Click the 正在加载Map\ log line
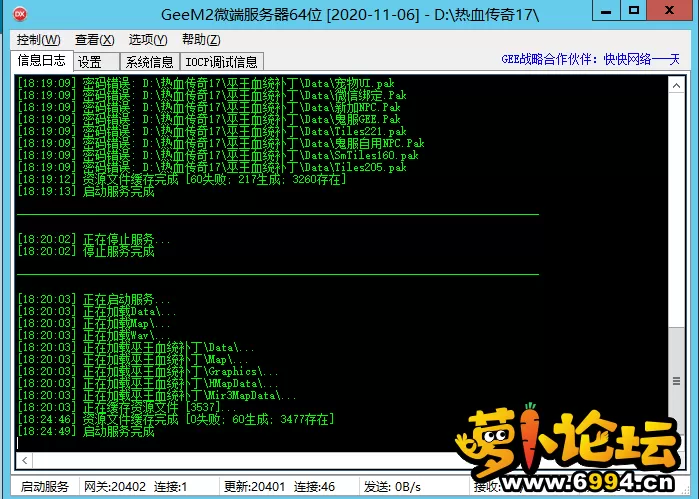699x499 pixels. pyautogui.click(x=94, y=323)
